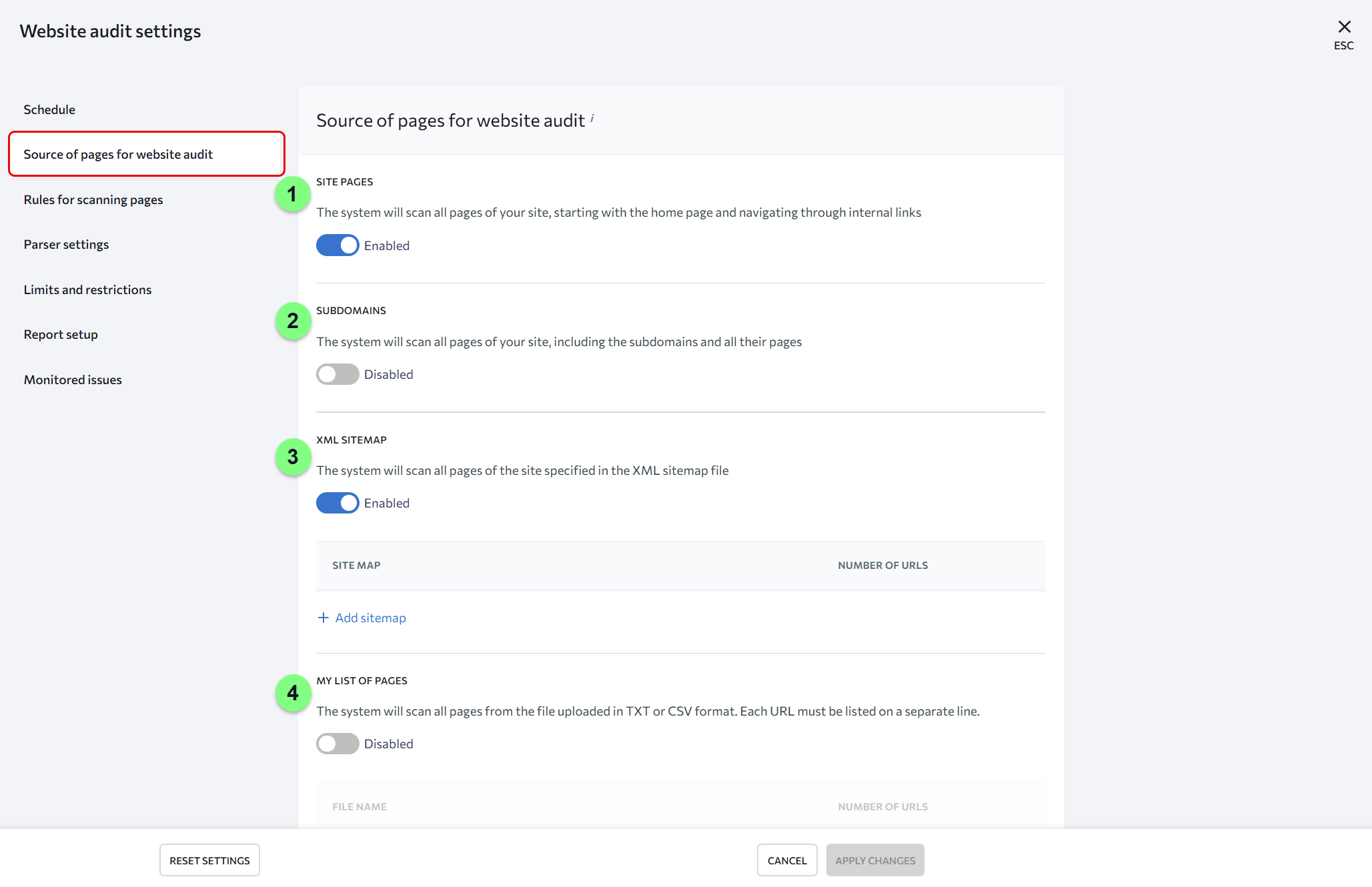The image size is (1372, 887).
Task: Open Parser settings
Action: click(66, 244)
